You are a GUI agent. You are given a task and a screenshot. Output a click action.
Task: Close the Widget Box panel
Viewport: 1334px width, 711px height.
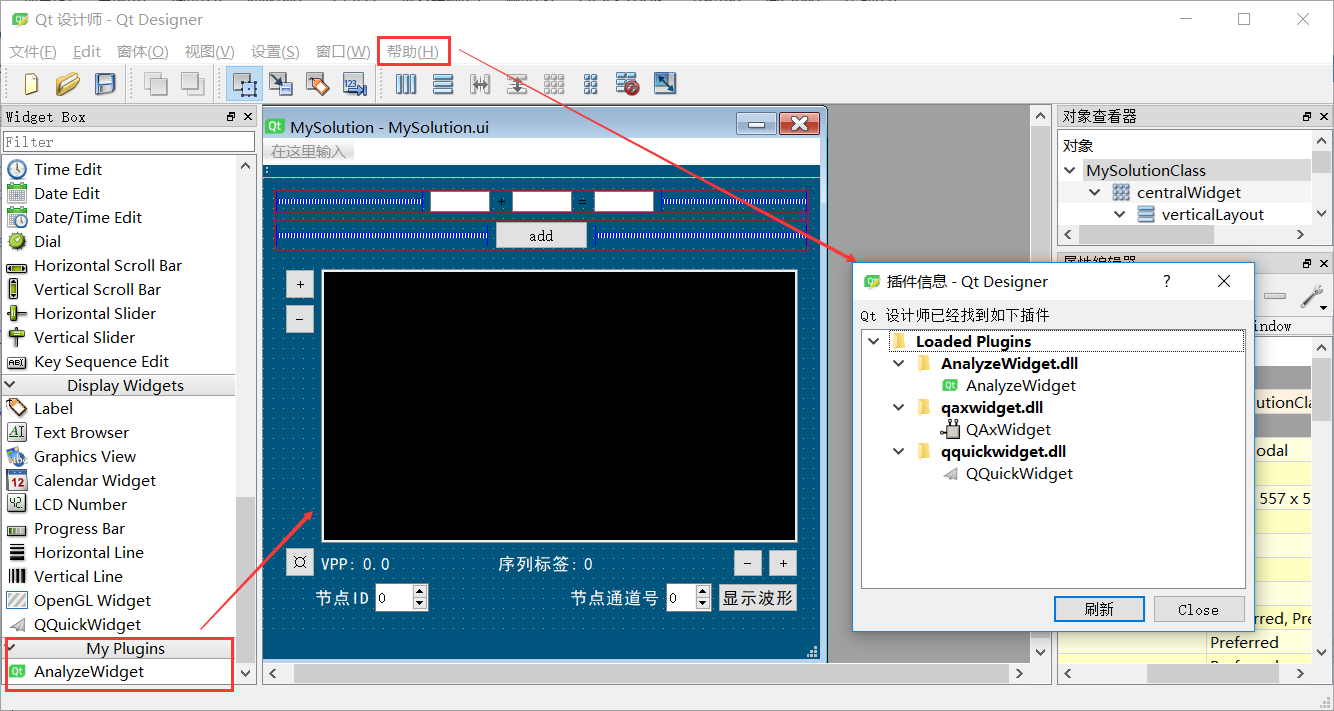tap(246, 117)
